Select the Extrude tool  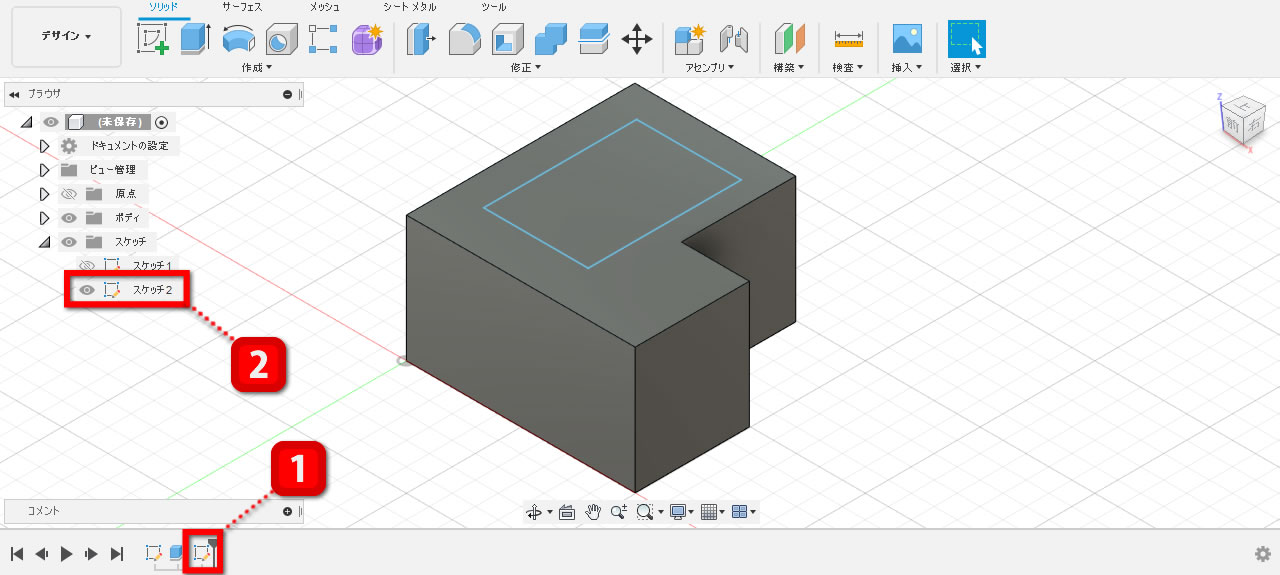coord(195,39)
